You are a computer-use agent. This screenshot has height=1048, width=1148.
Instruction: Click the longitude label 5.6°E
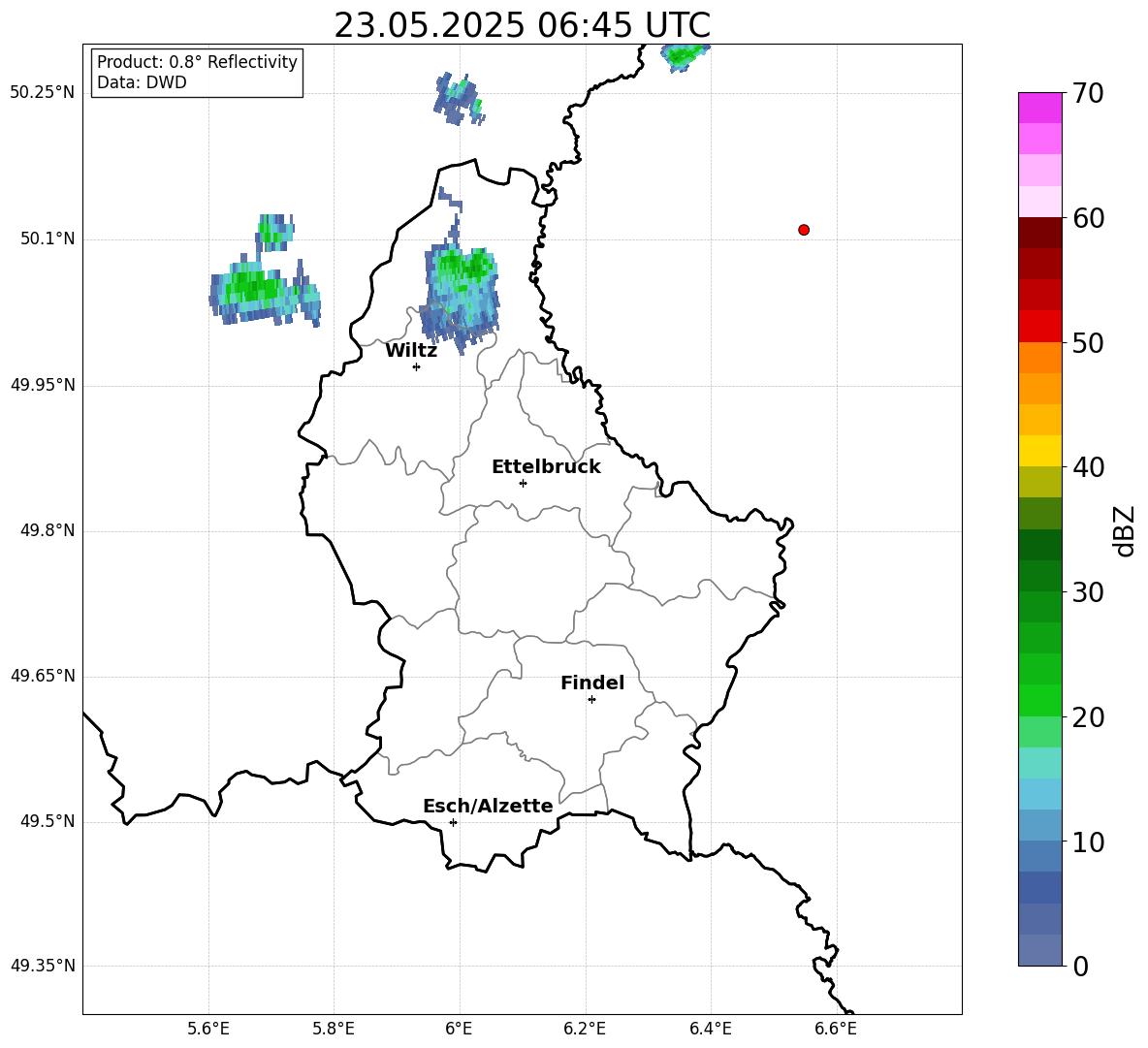click(208, 1029)
